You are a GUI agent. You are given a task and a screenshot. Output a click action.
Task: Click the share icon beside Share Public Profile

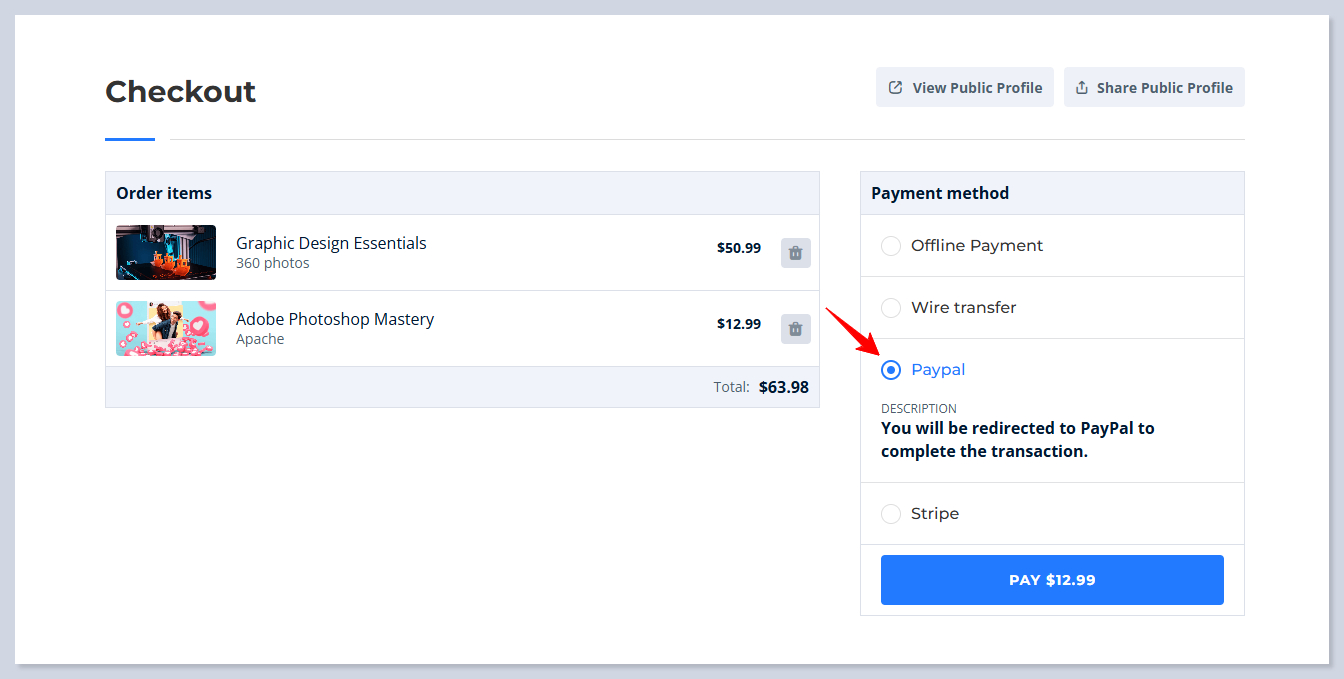point(1082,88)
